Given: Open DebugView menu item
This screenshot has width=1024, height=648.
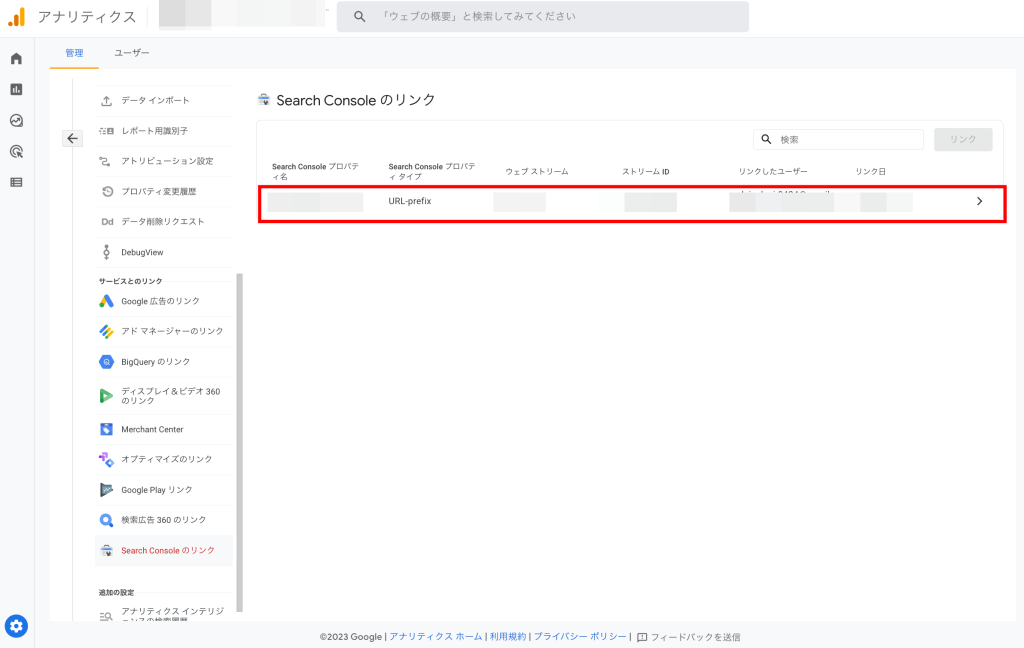Looking at the screenshot, I should pos(163,252).
